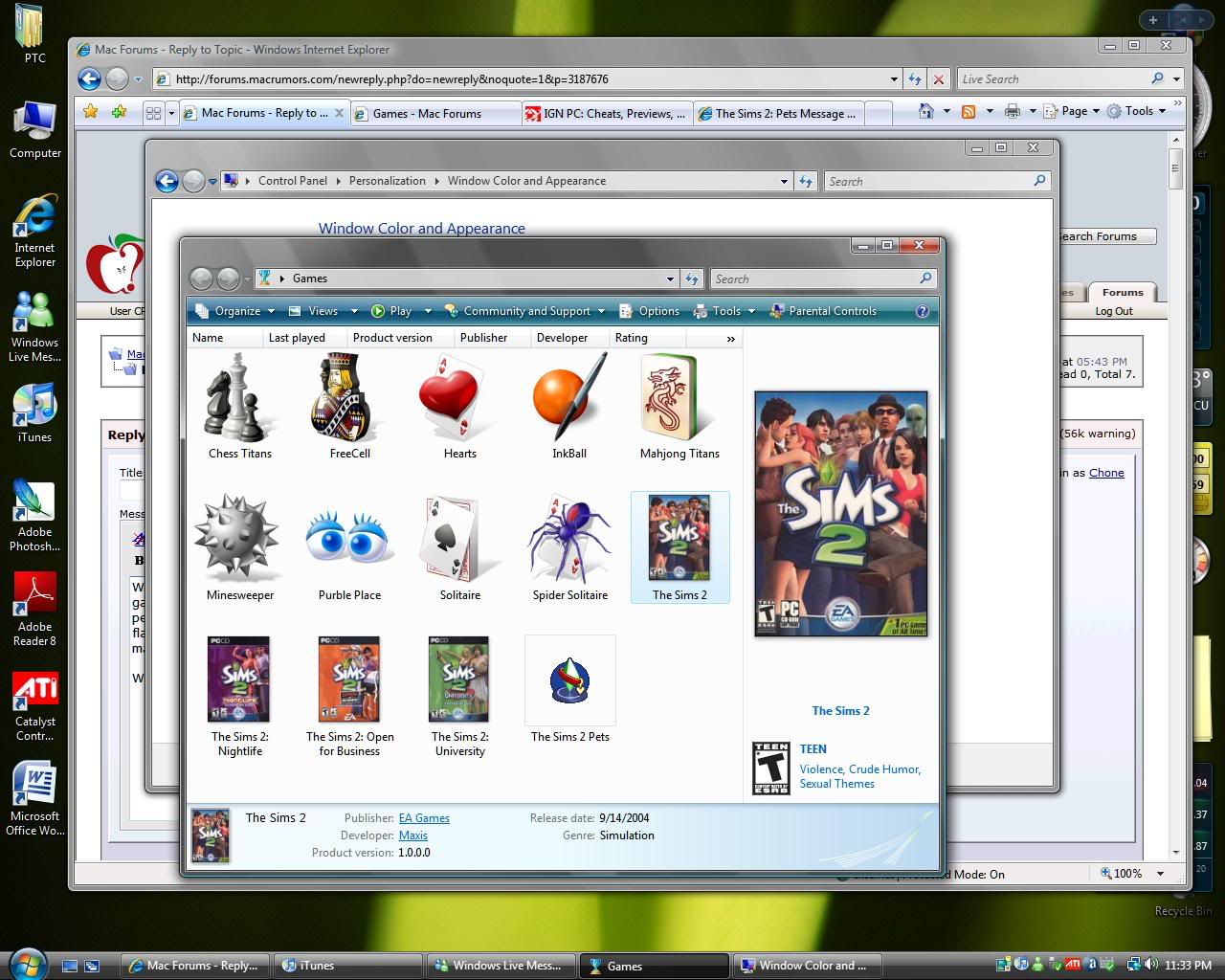The image size is (1225, 980).
Task: Expand Community and Support menu
Action: click(525, 311)
